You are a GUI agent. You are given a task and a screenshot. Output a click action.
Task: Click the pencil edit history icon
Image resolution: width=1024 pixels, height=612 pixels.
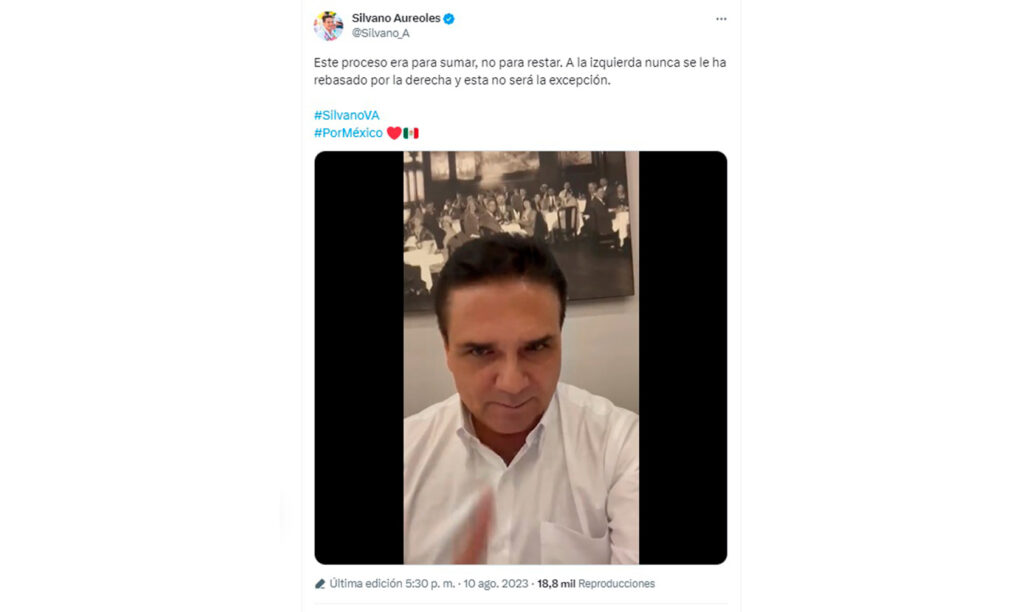tap(319, 584)
